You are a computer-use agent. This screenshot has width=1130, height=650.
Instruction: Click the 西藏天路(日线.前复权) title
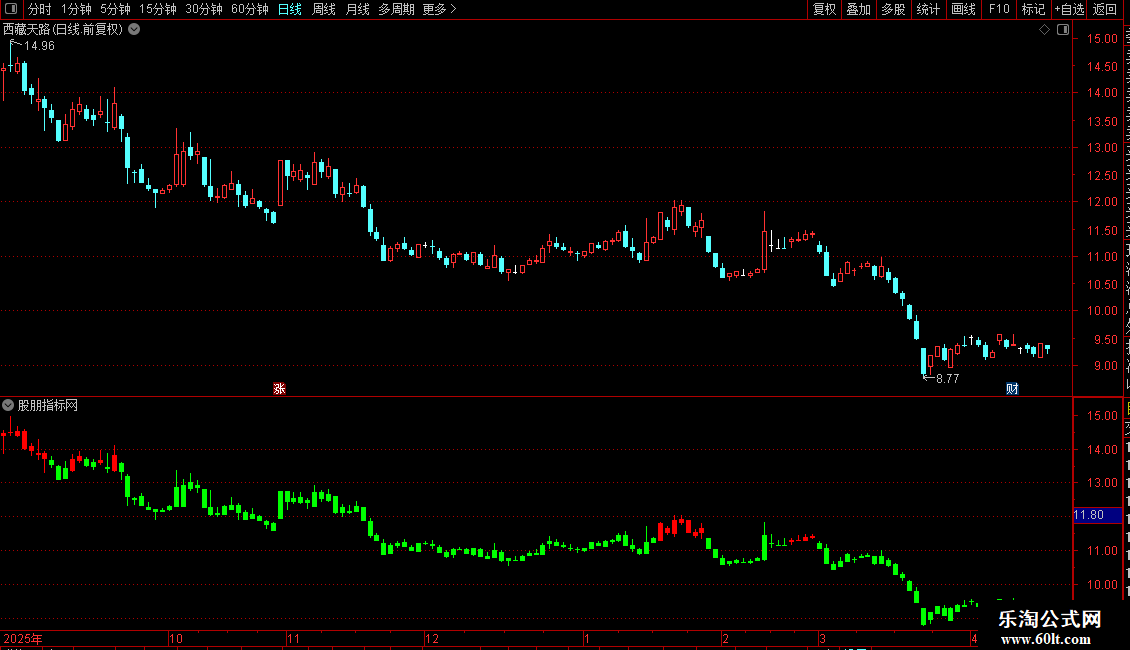[63, 30]
